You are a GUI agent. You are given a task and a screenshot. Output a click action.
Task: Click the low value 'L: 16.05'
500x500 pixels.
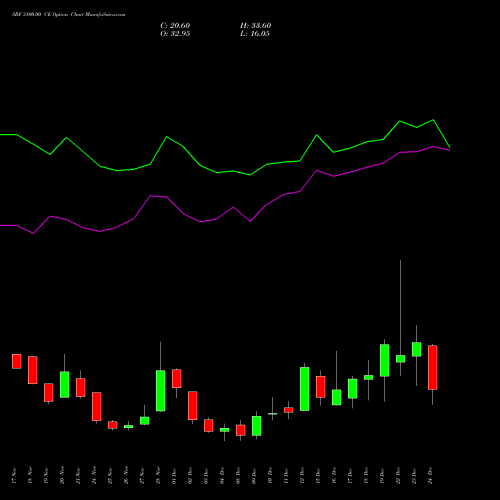click(255, 34)
